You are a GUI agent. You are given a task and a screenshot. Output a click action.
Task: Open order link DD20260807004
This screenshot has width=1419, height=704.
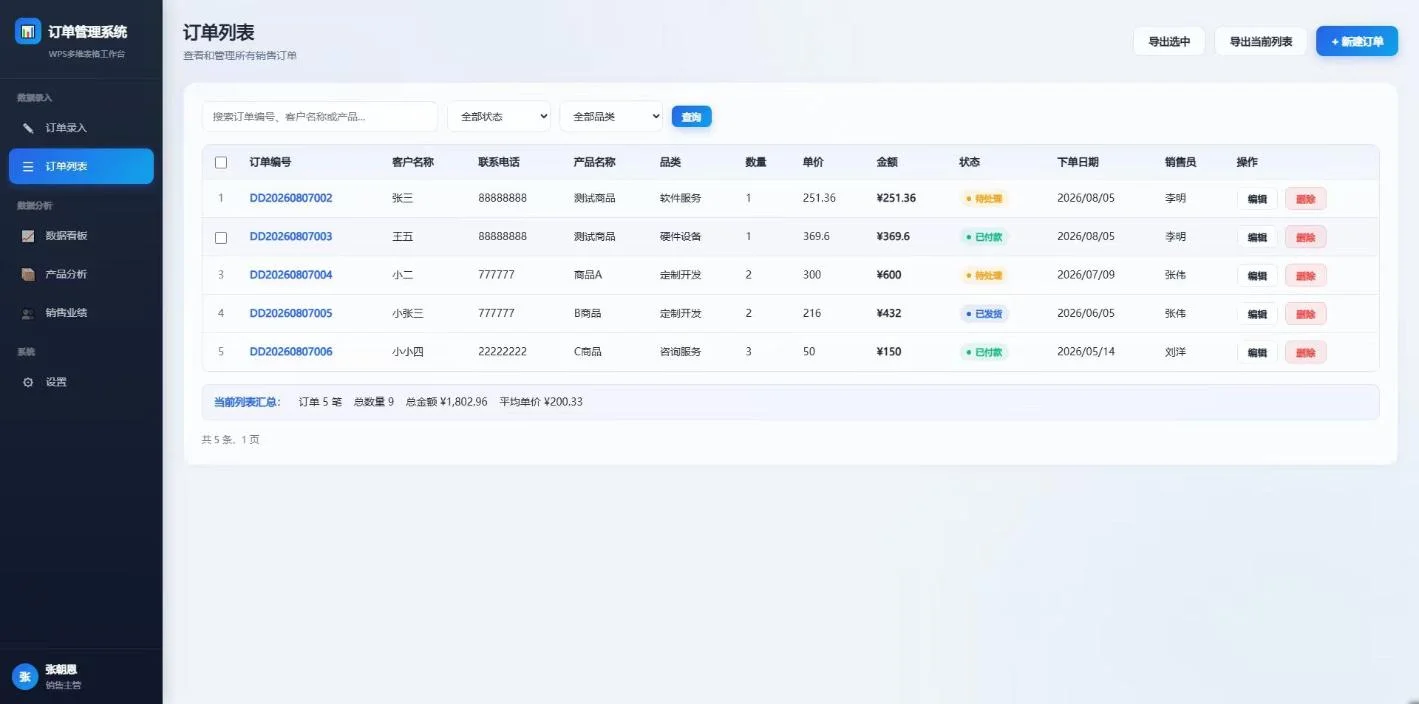291,275
